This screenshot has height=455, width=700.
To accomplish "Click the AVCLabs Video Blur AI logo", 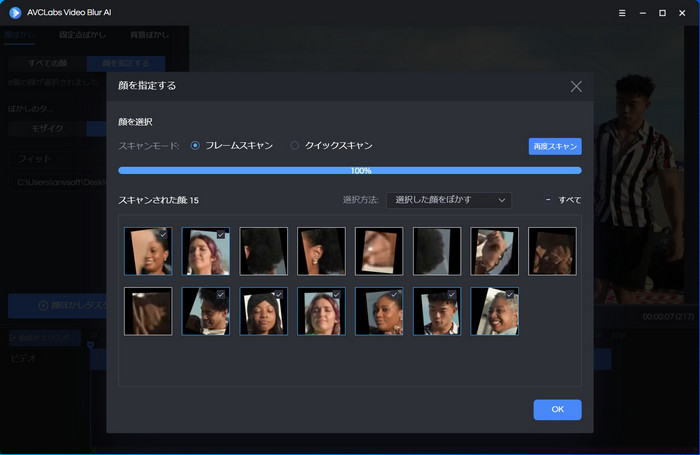I will coord(15,13).
